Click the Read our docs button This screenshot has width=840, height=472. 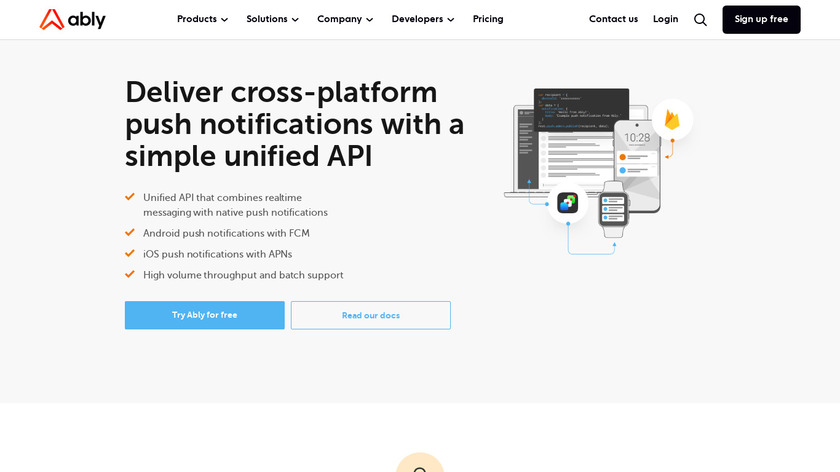(371, 316)
